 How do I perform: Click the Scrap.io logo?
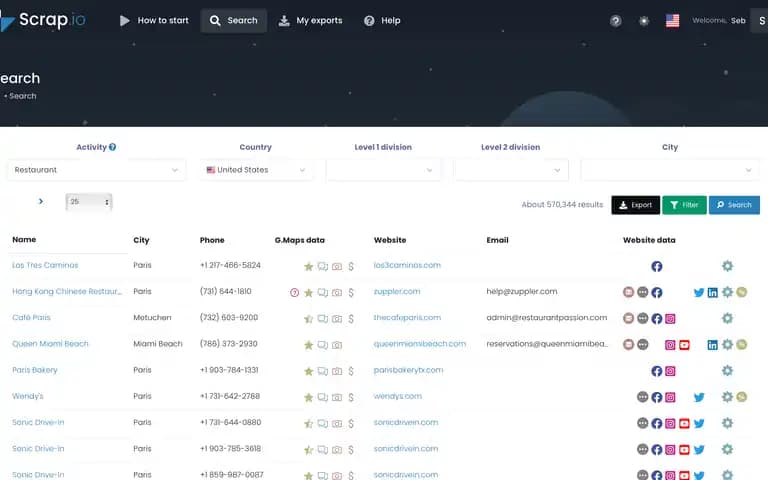click(43, 20)
